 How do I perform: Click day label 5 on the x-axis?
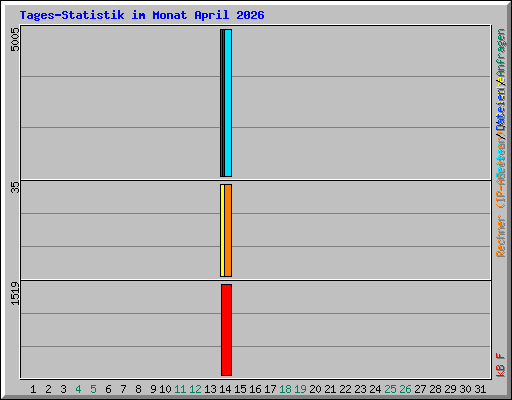click(x=93, y=389)
